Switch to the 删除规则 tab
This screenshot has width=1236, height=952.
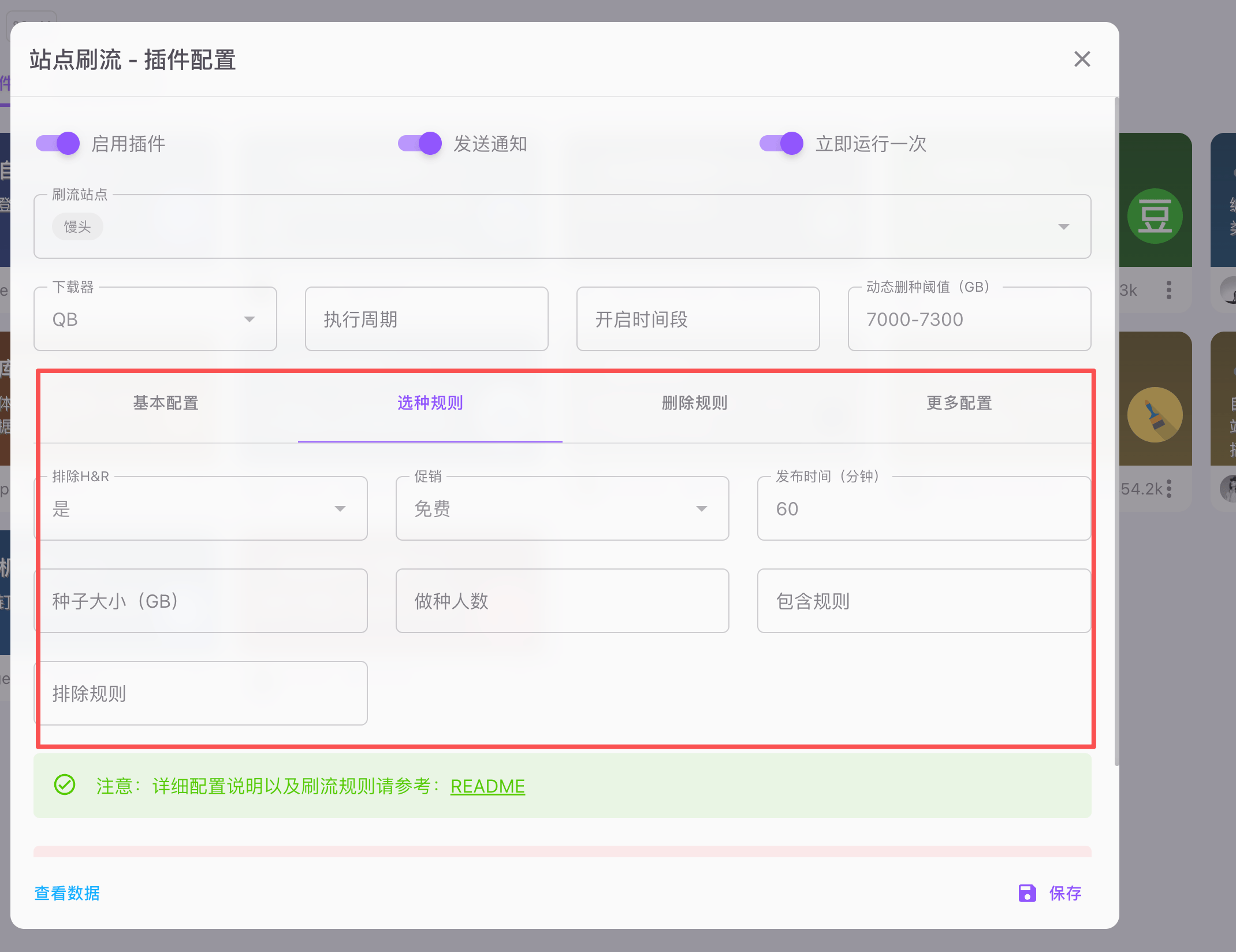694,403
